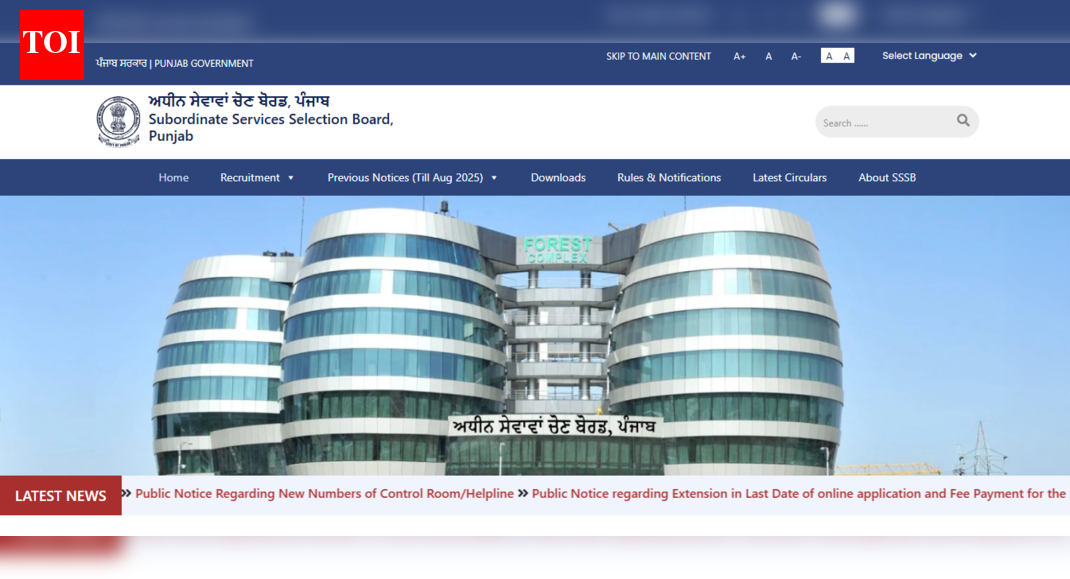Select the Home menu item
The width and height of the screenshot is (1070, 579).
(x=173, y=177)
